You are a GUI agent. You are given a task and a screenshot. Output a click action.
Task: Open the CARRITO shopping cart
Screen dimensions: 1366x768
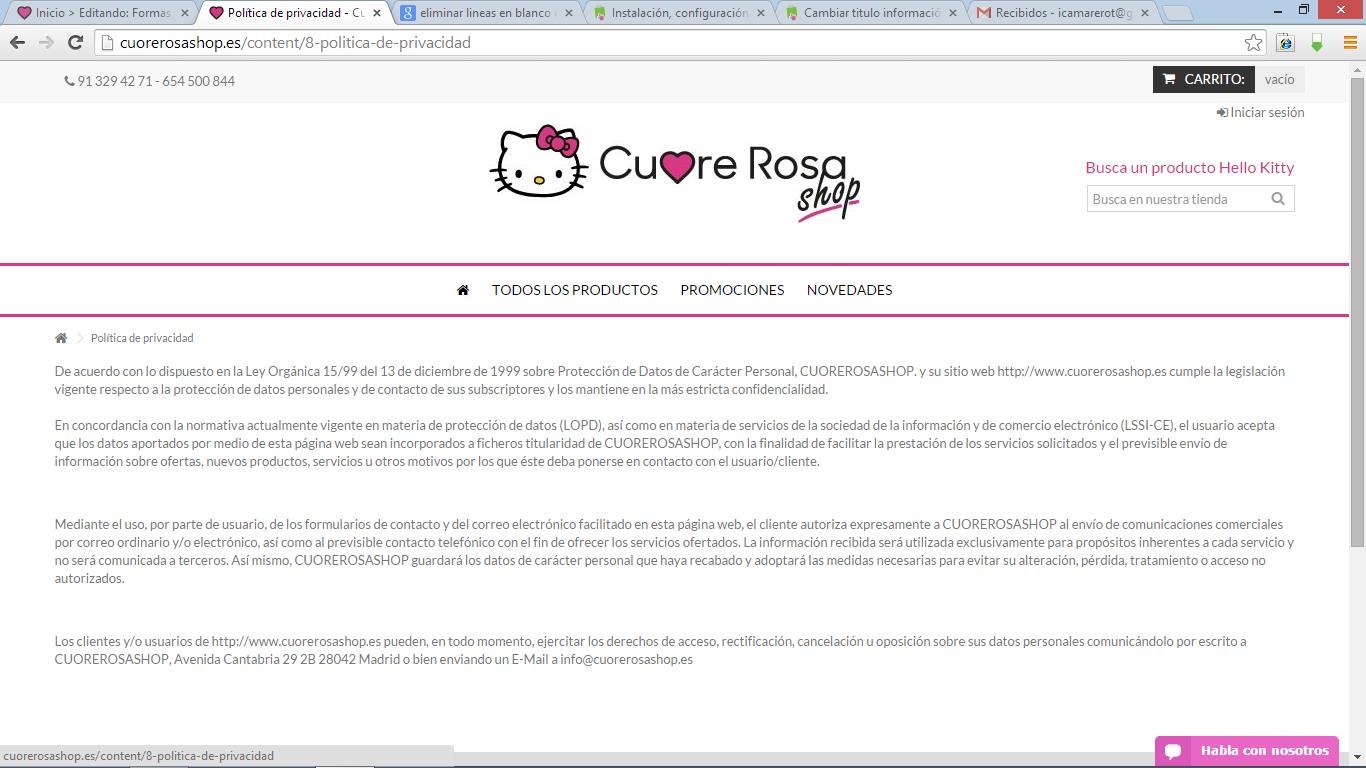[x=1204, y=79]
